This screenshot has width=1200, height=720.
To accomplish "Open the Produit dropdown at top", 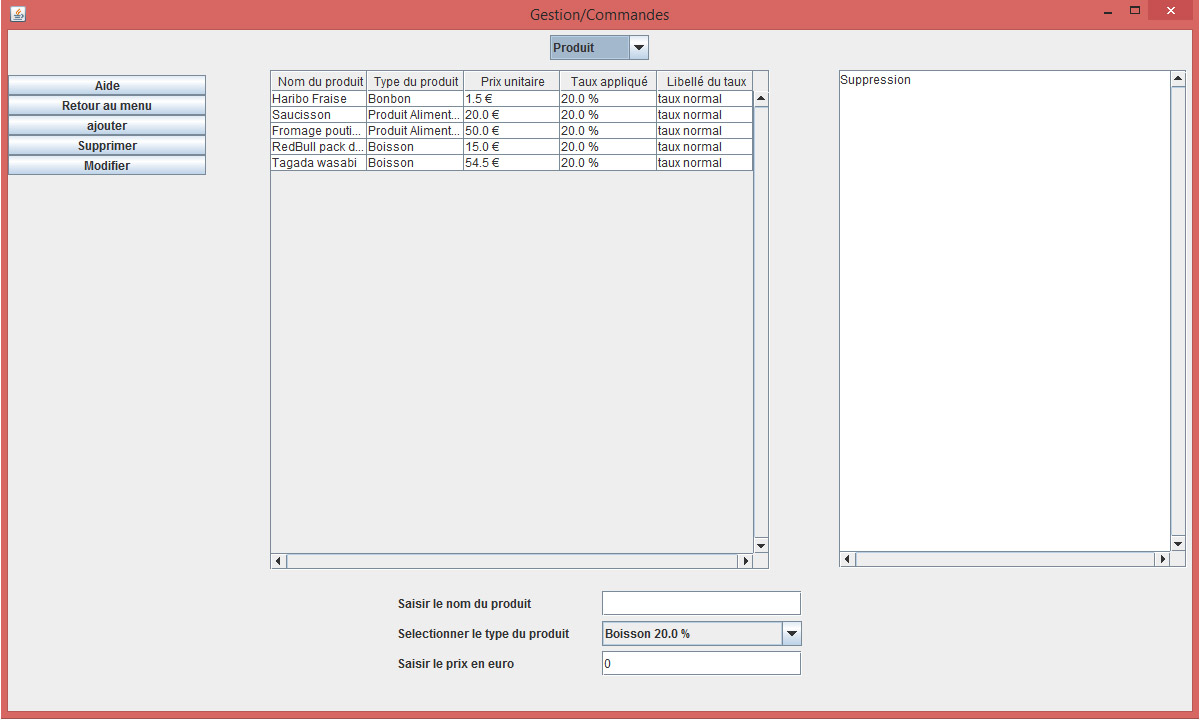I will pyautogui.click(x=639, y=48).
